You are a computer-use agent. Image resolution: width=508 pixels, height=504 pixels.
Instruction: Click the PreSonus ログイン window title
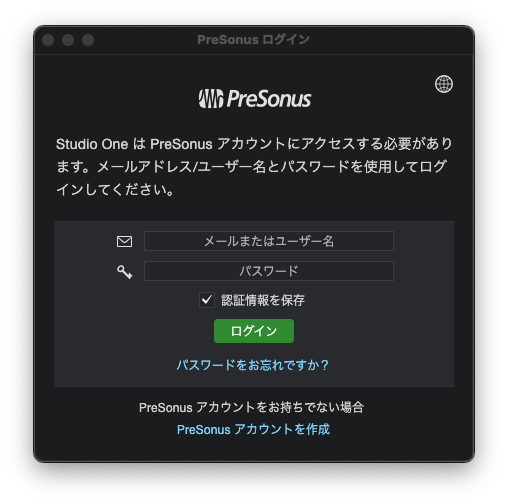pos(253,40)
